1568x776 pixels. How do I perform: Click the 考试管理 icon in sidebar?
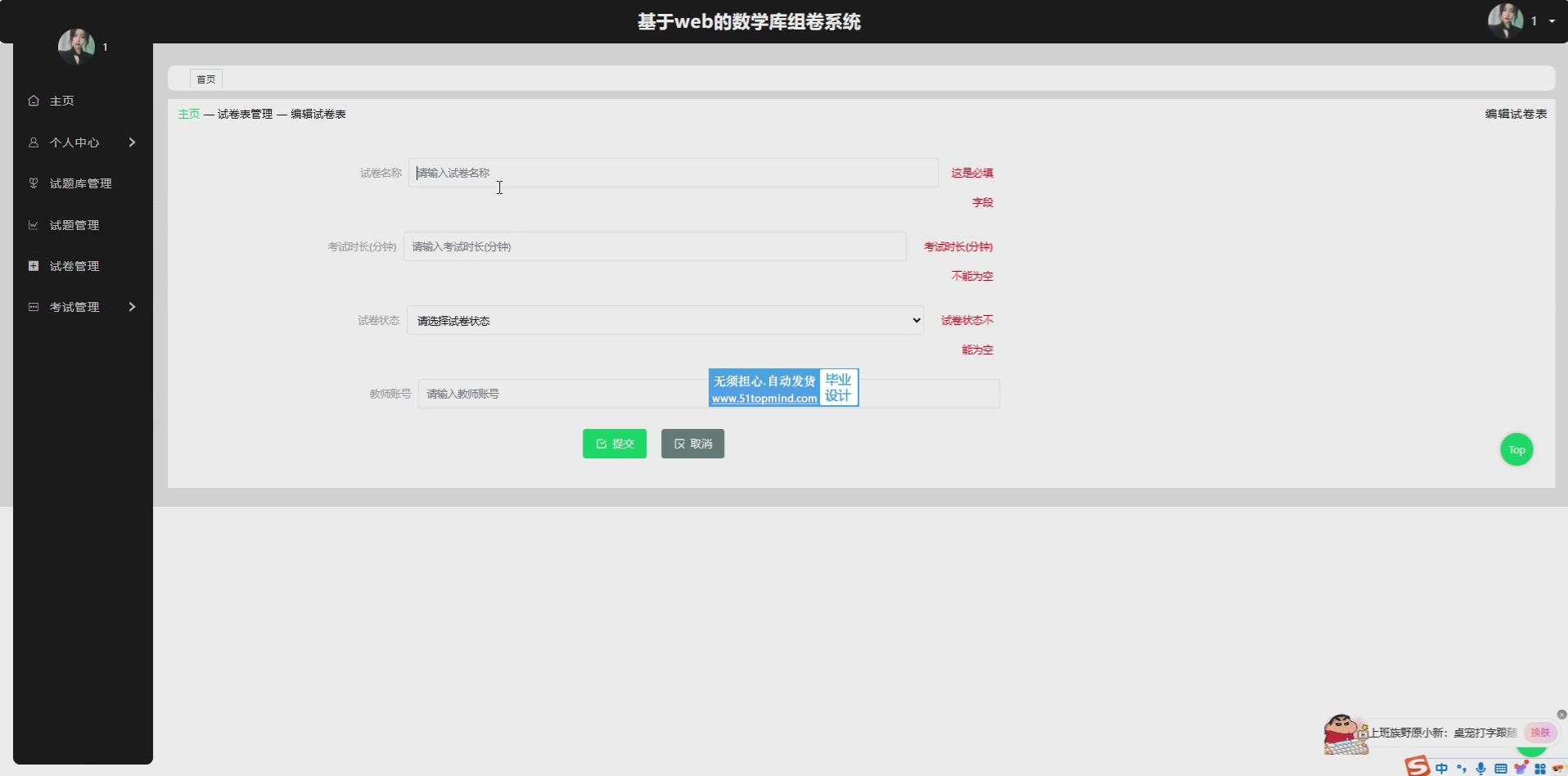pos(34,307)
